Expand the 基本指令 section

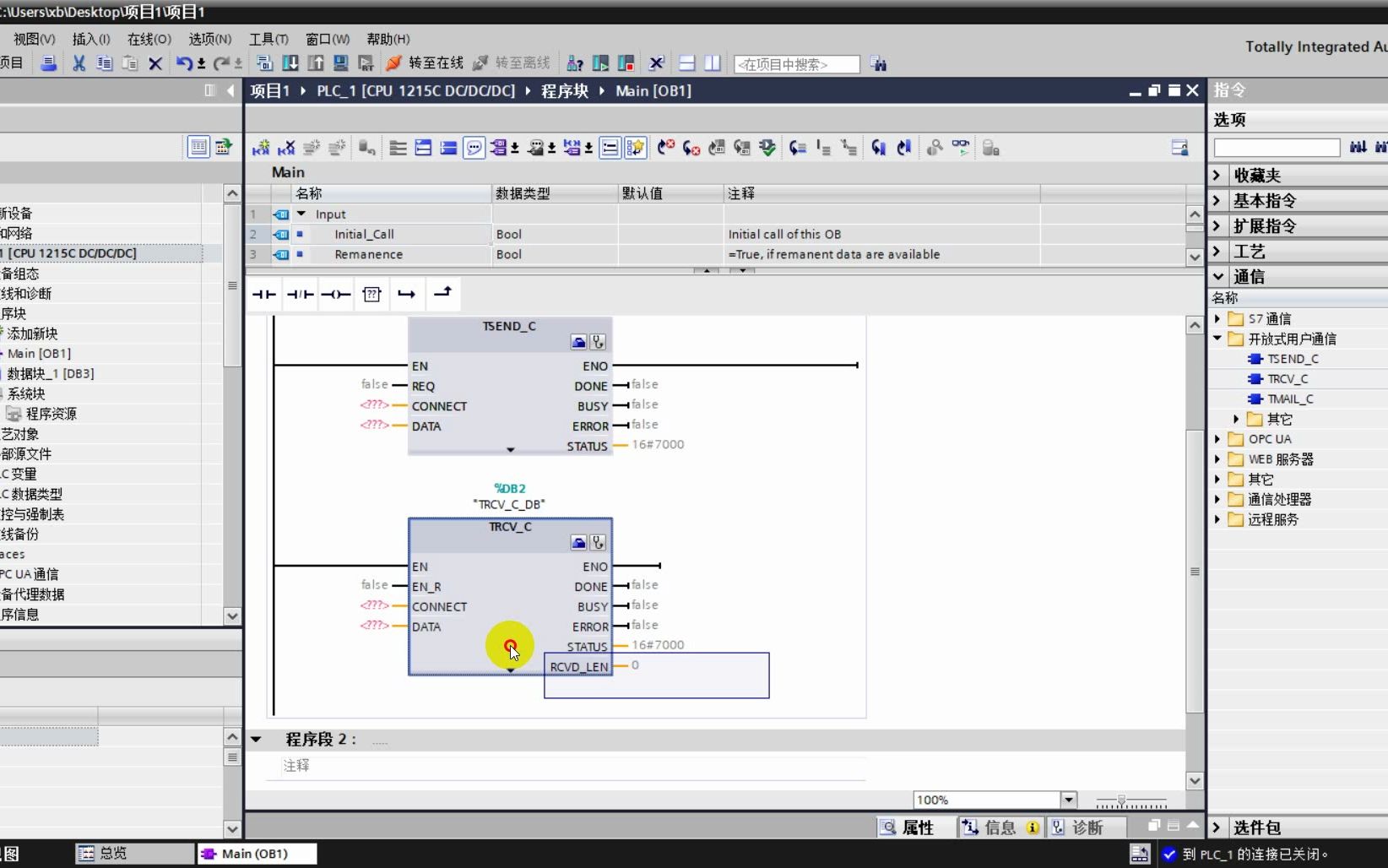[x=1217, y=200]
